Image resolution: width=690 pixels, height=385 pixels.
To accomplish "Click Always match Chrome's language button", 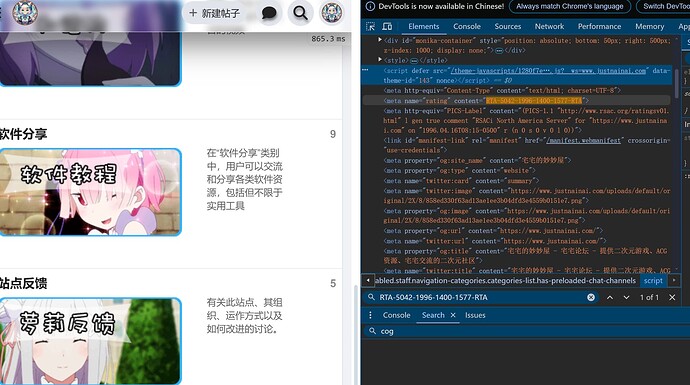I will coord(570,6).
